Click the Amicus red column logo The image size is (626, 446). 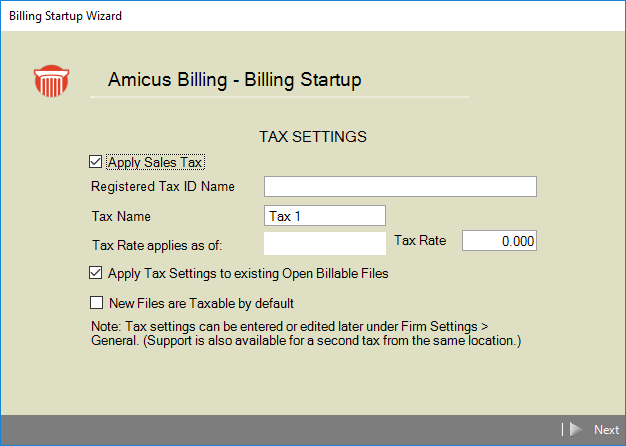tap(52, 81)
